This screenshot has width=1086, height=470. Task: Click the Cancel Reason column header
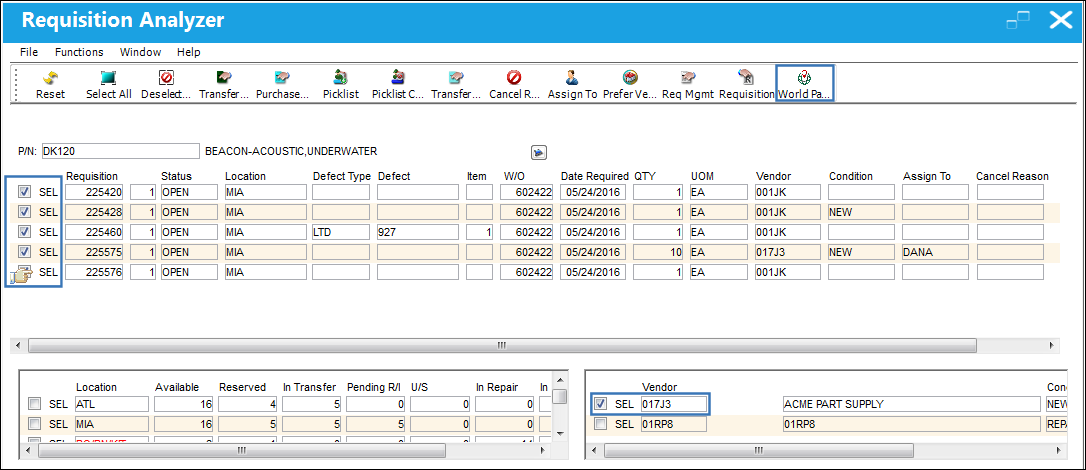(x=1012, y=177)
